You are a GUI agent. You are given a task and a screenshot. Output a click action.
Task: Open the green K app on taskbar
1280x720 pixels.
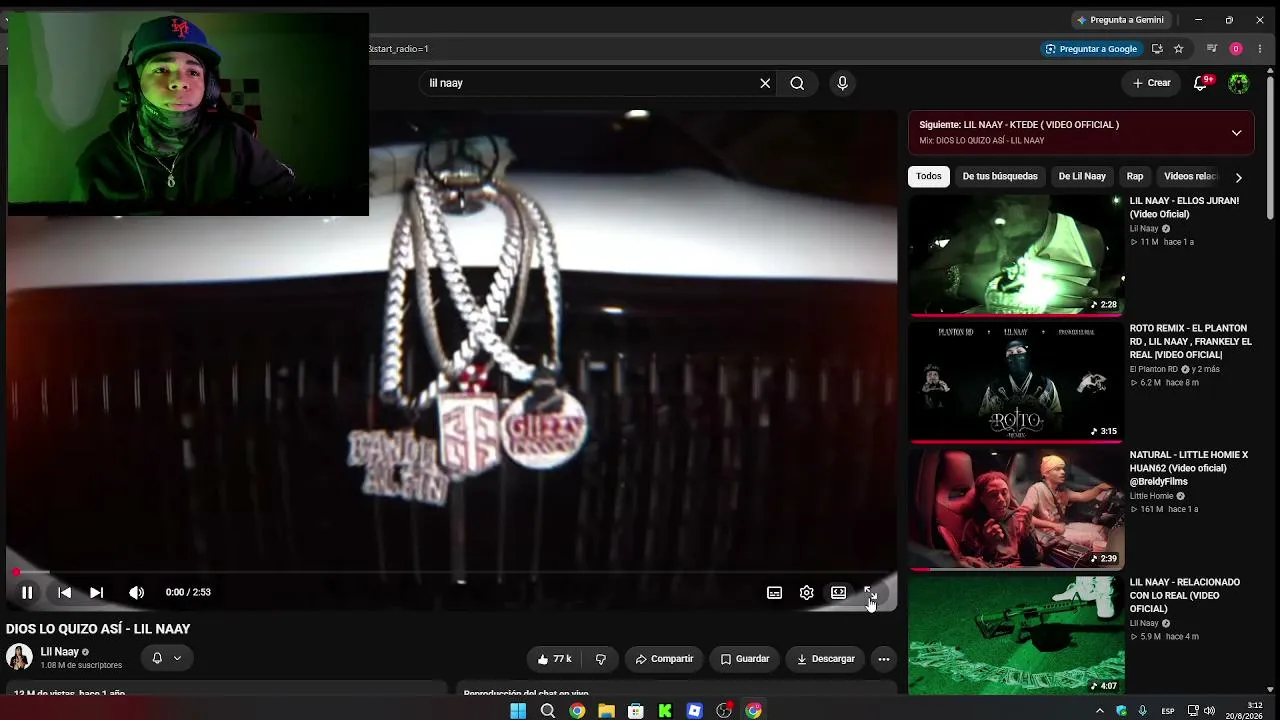pyautogui.click(x=665, y=711)
